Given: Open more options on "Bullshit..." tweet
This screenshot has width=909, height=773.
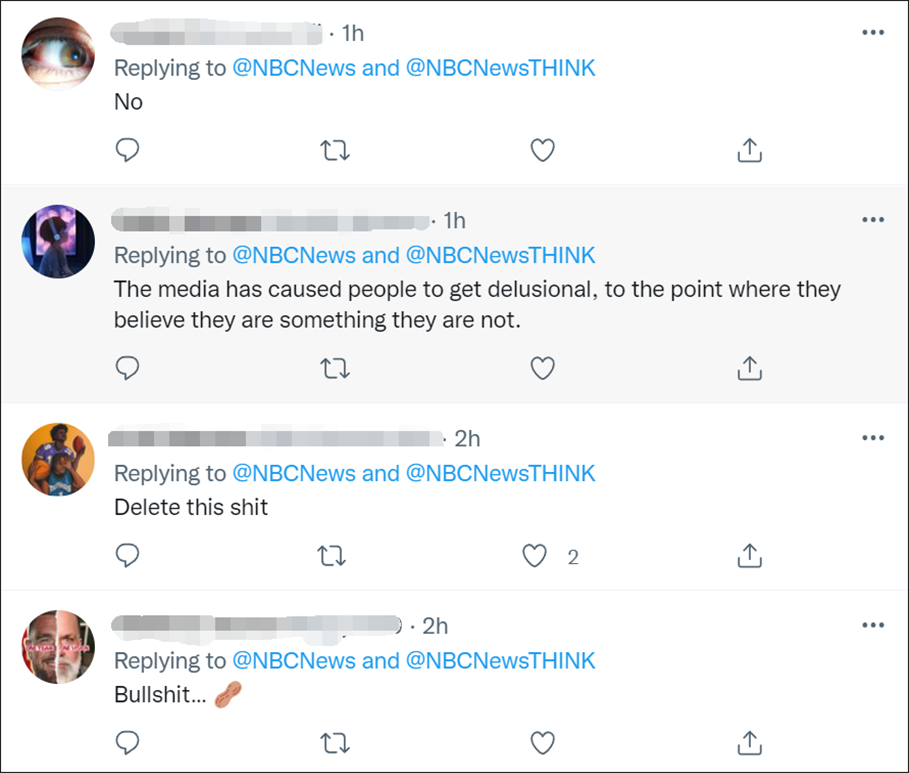Looking at the screenshot, I should click(x=873, y=626).
